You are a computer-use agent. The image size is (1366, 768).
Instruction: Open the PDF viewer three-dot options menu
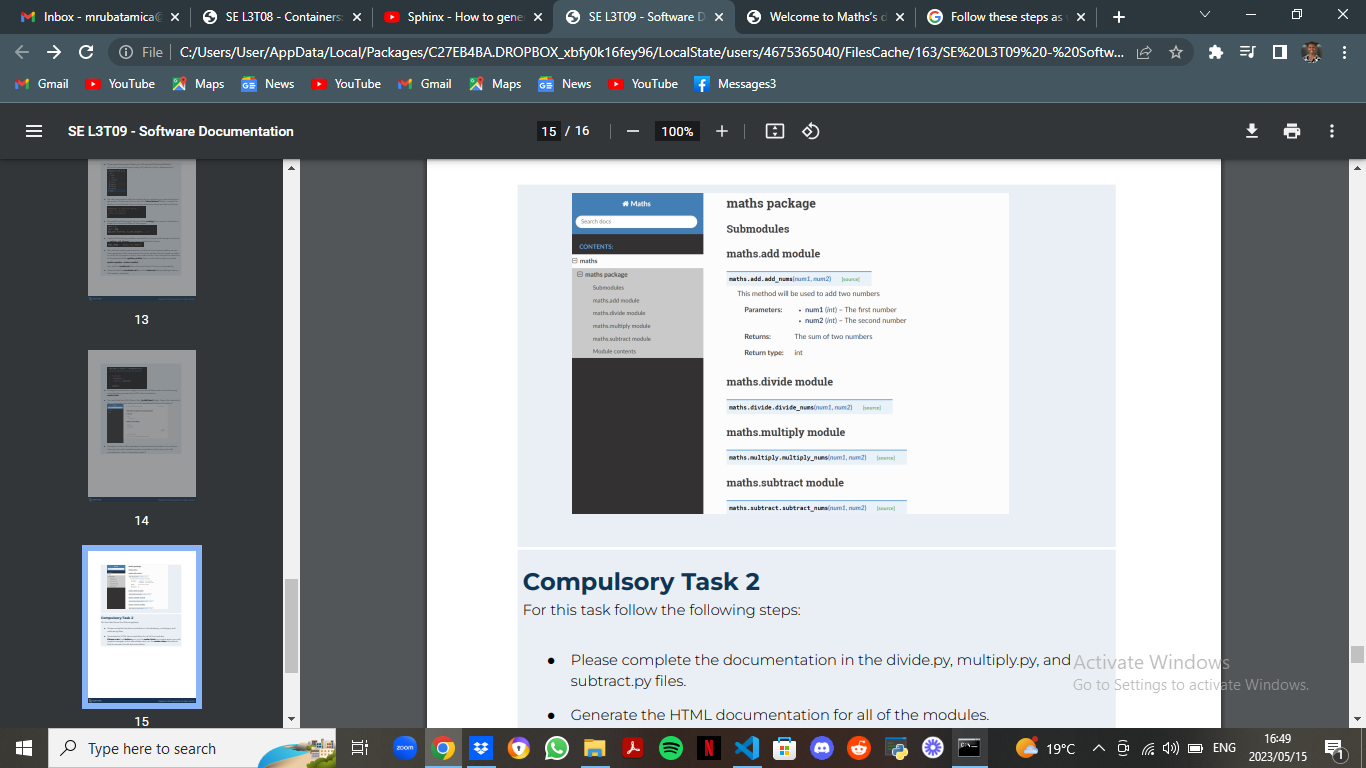[1331, 130]
